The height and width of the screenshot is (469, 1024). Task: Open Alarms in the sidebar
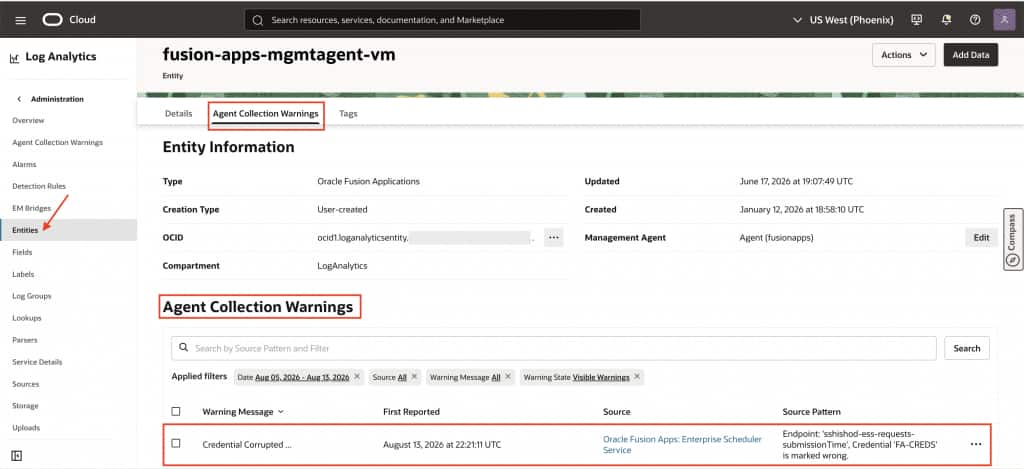click(x=24, y=165)
